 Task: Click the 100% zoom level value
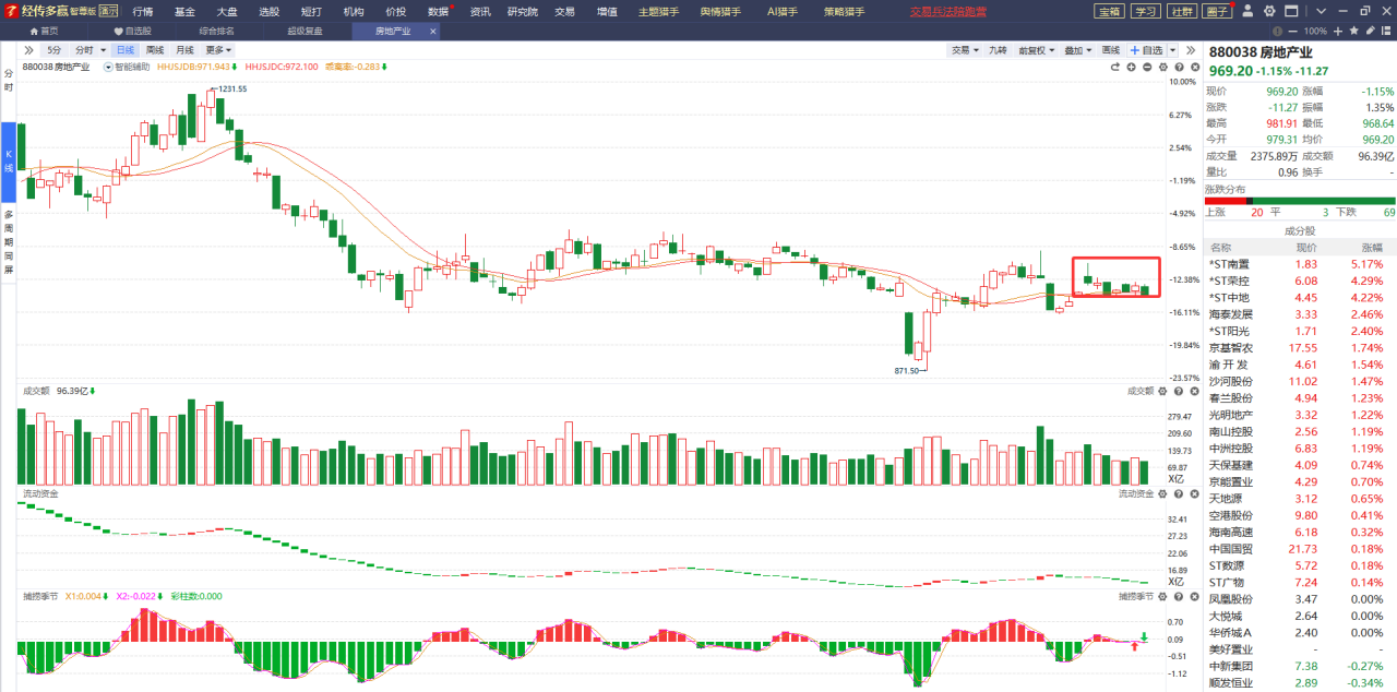(x=1315, y=31)
